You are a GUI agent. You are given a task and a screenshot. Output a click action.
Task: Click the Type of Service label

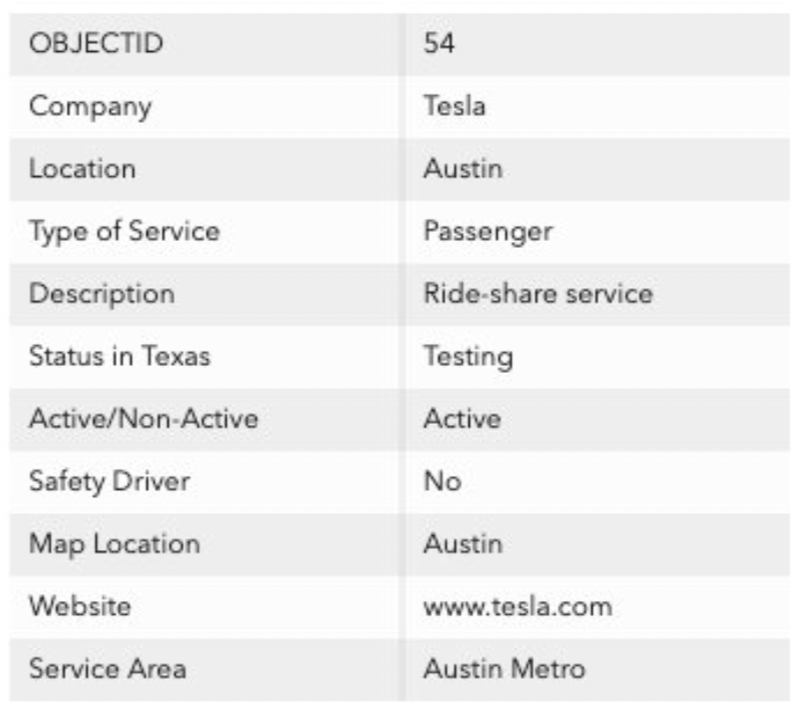tap(124, 232)
